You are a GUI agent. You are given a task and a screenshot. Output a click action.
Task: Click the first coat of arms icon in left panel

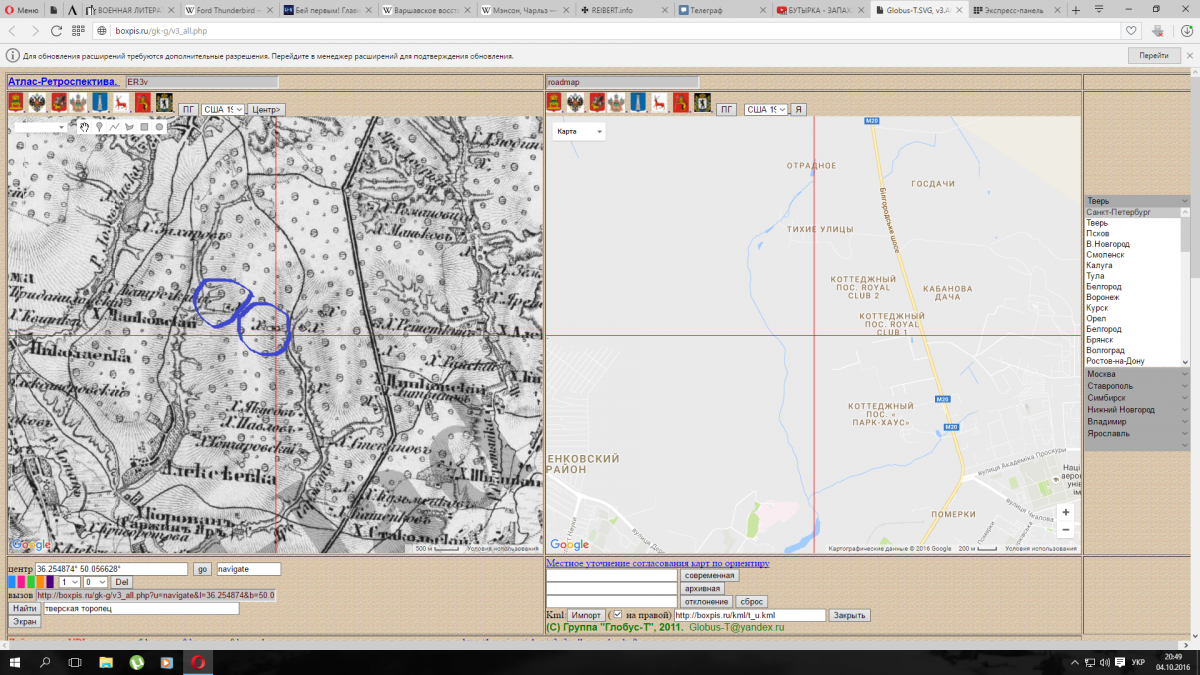(17, 102)
